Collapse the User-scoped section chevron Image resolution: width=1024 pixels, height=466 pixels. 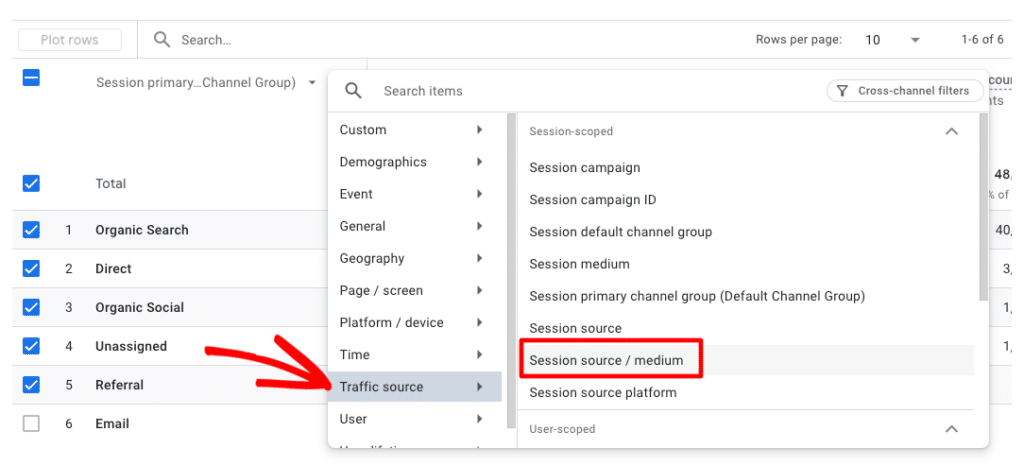point(951,429)
